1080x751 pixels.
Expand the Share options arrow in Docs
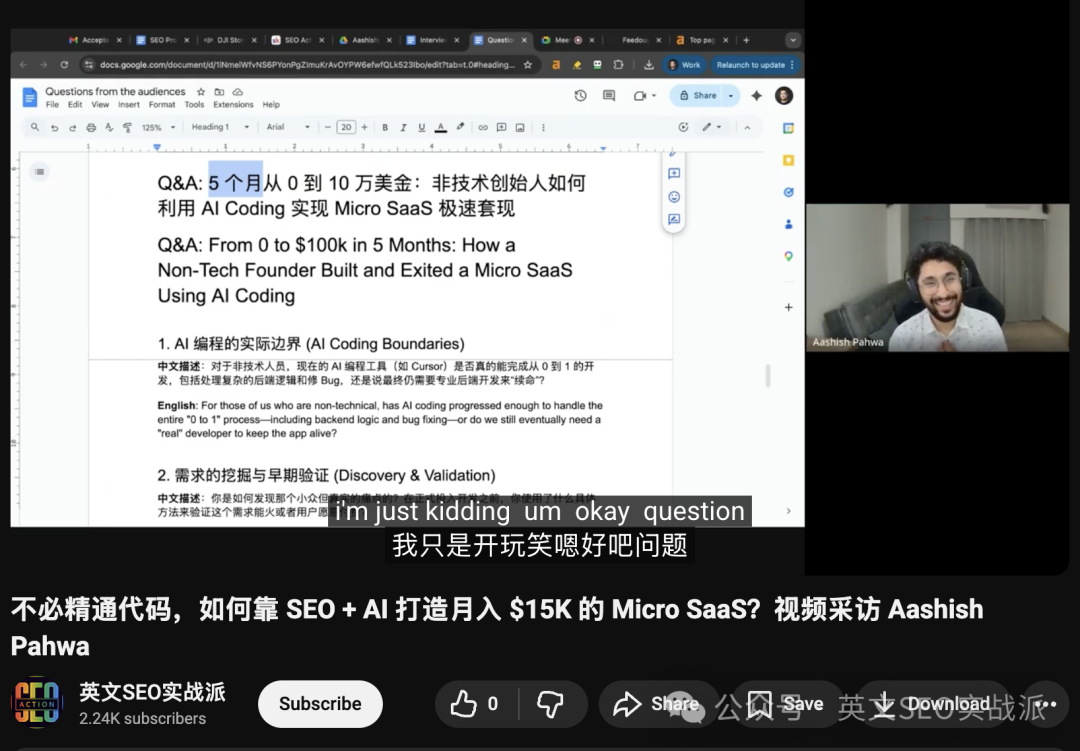[731, 96]
